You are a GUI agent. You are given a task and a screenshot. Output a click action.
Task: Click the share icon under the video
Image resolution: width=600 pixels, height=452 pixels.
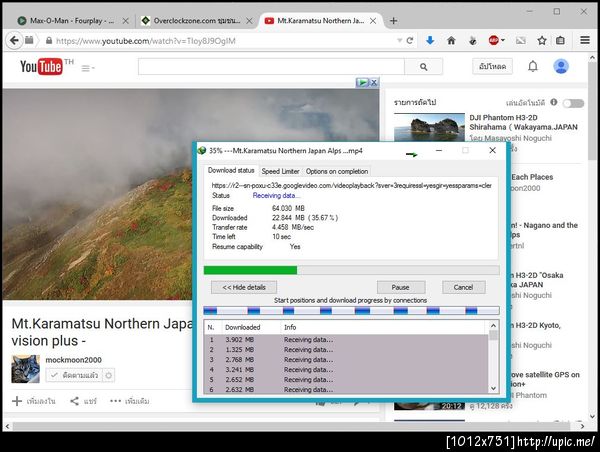74,401
